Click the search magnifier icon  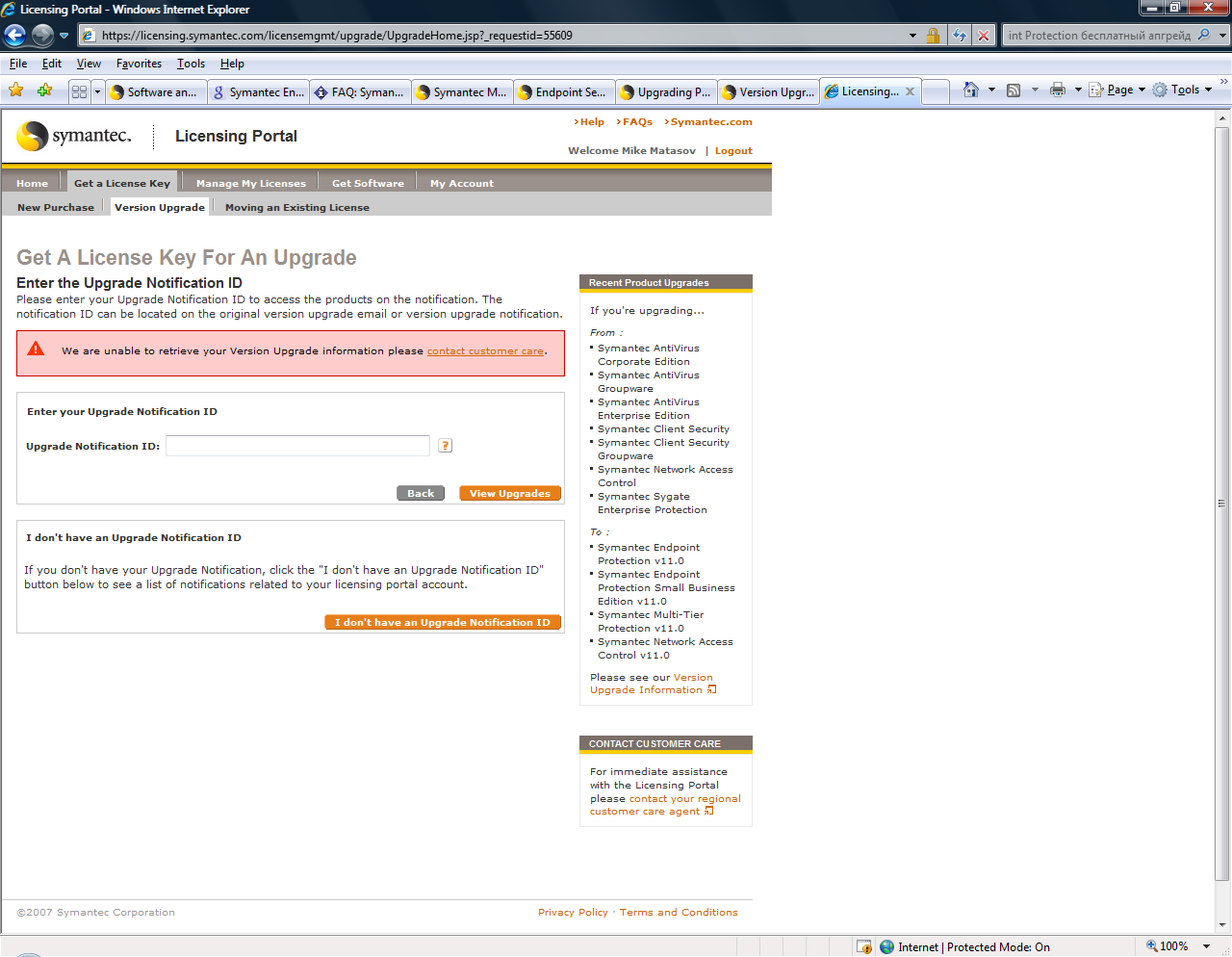1204,36
